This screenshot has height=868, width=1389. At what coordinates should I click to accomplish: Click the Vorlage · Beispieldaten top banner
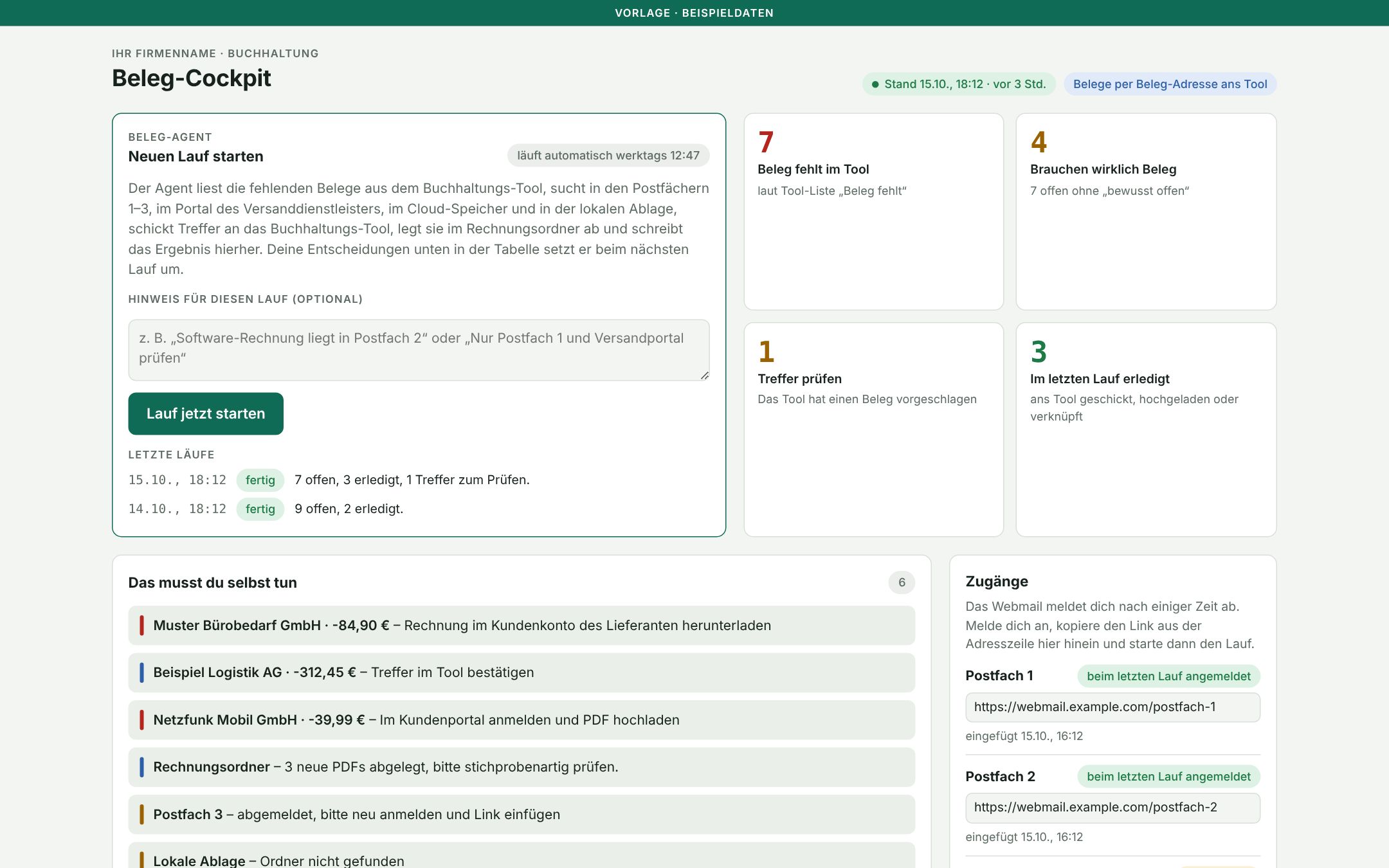click(x=694, y=13)
